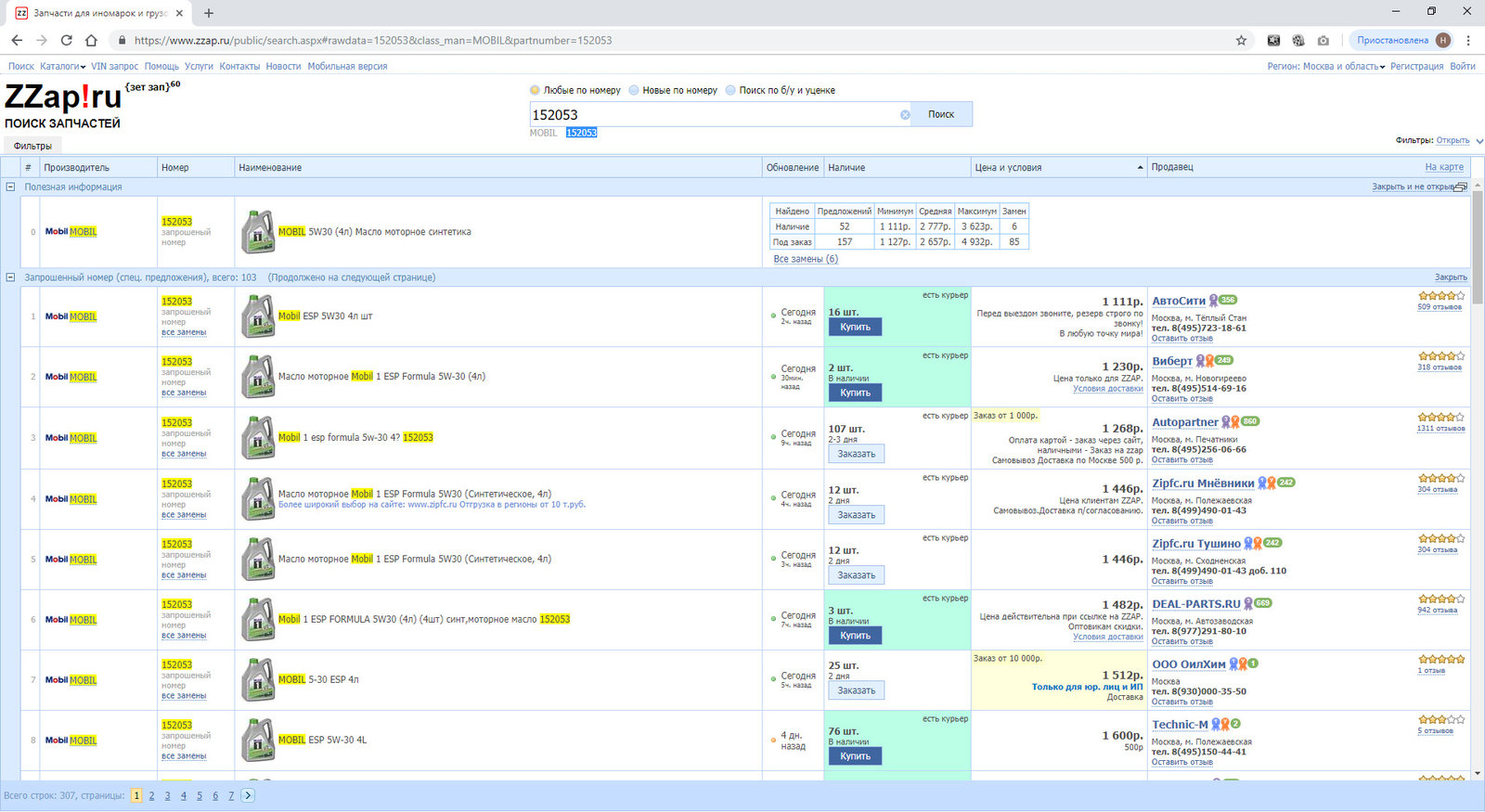Open the browser home page
The image size is (1485, 812).
[91, 40]
